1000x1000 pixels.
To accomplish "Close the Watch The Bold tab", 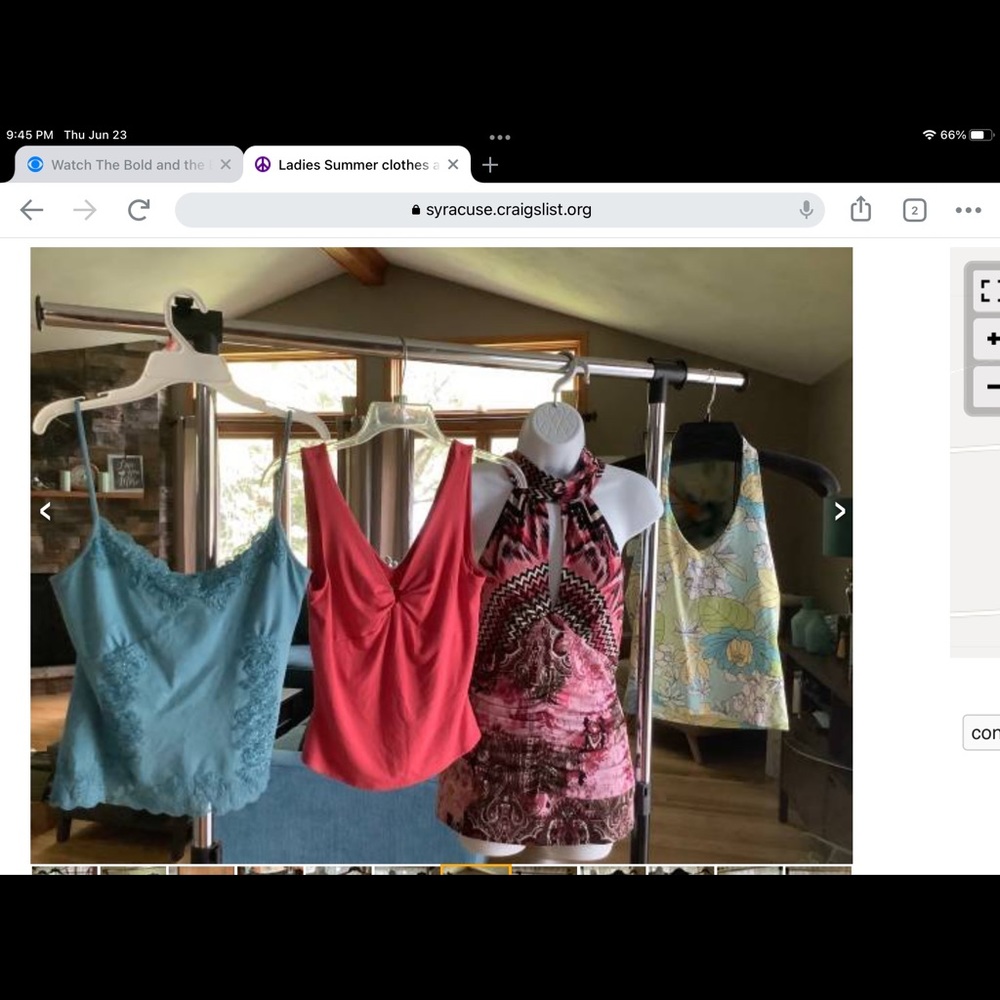I will coord(225,165).
